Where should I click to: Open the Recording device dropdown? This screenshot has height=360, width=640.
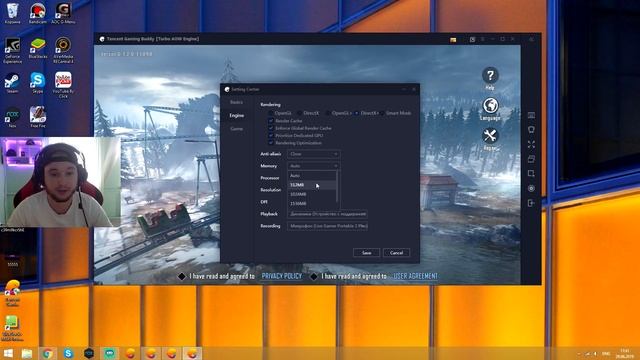(x=327, y=226)
